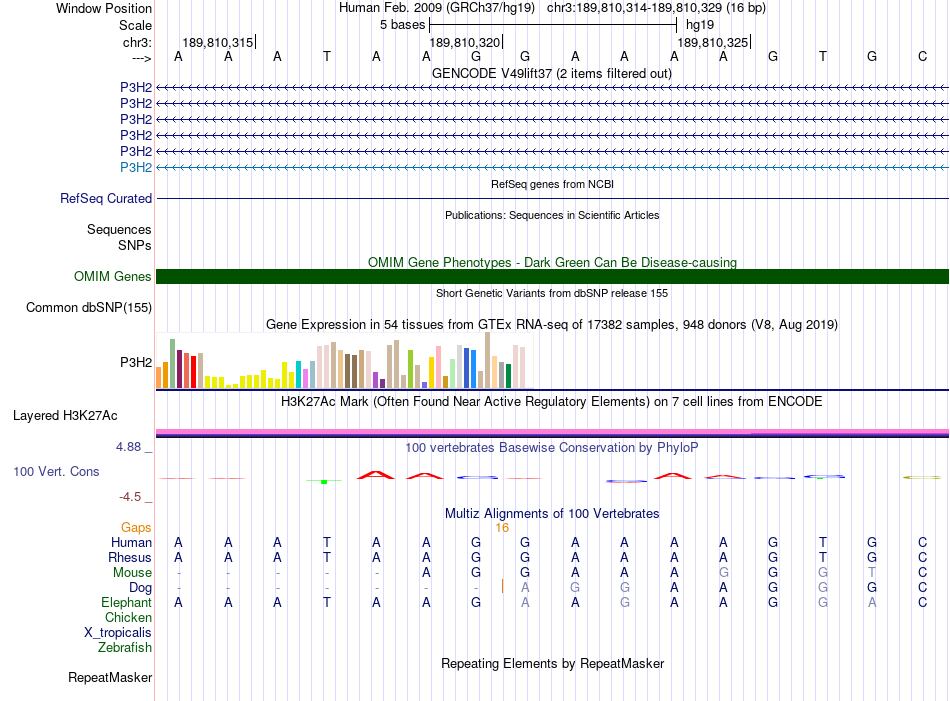The image size is (950, 701).
Task: Click 100 vertebrates Basewise Conservation by PhyloP title
Action: 552,448
